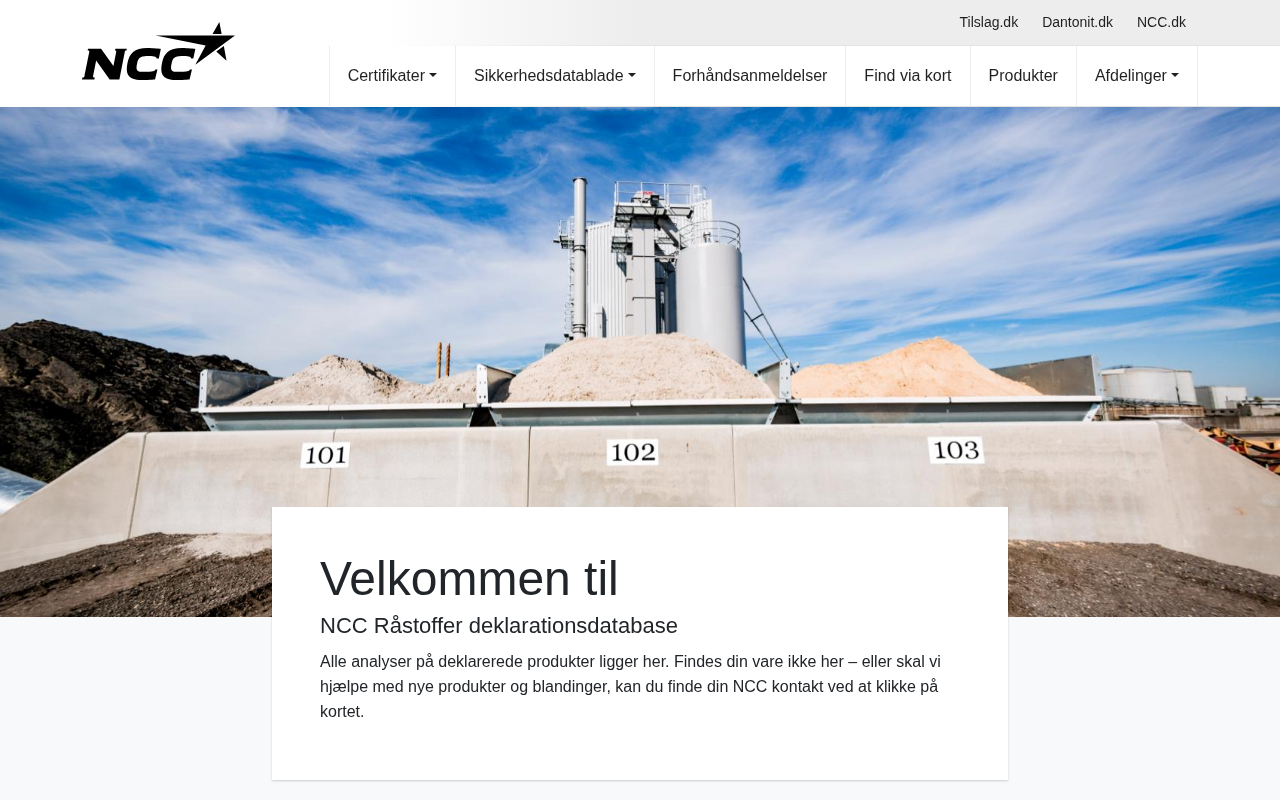Screen dimensions: 1280x800
Task: Go to Dantonit.dk
Action: [1077, 22]
